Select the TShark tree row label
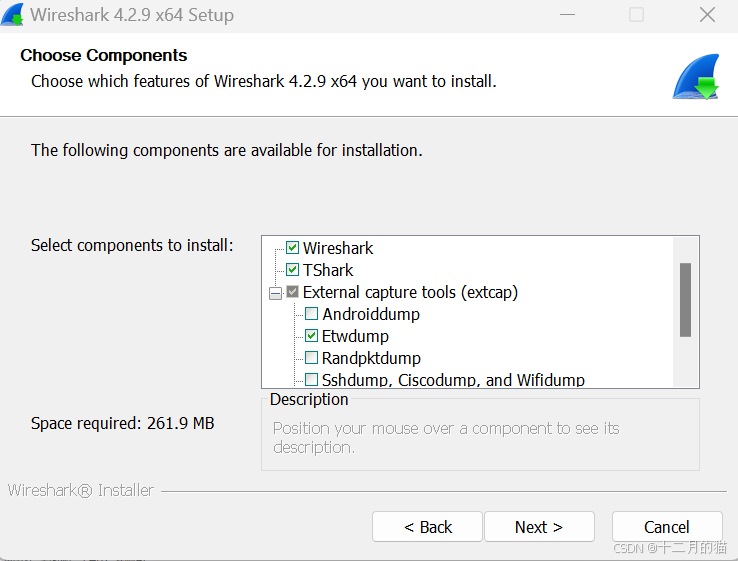This screenshot has height=561, width=738. (328, 270)
